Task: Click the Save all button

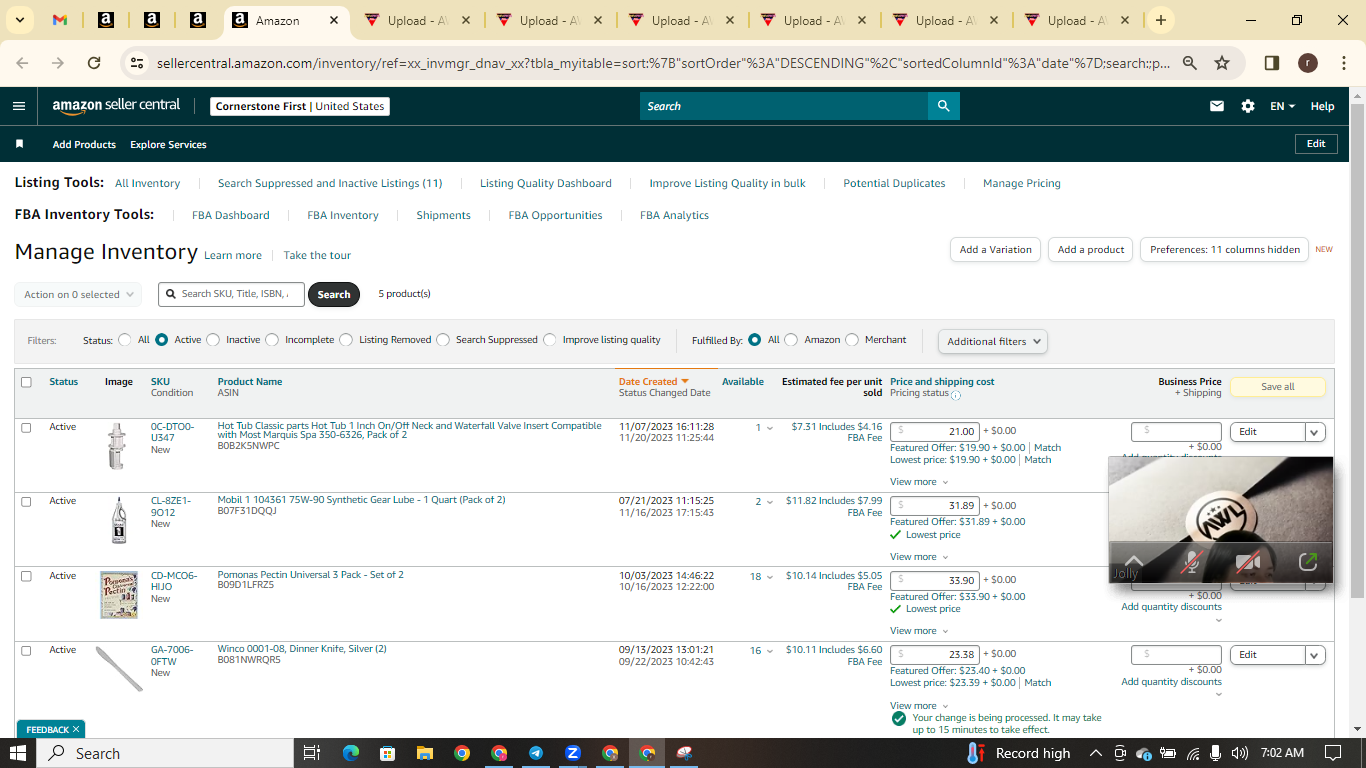Action: [1278, 387]
